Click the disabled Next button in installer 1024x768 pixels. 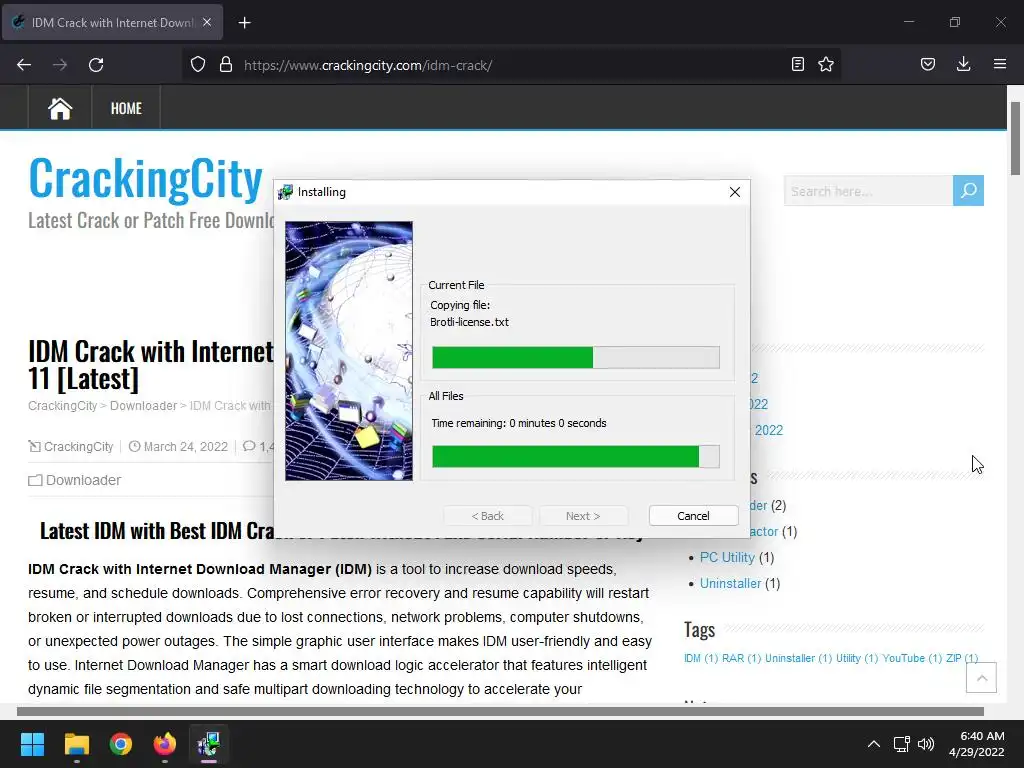[583, 516]
